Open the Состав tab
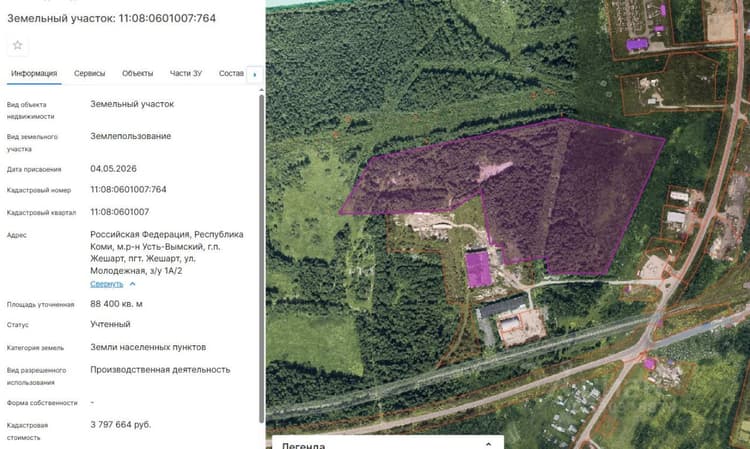 231,74
